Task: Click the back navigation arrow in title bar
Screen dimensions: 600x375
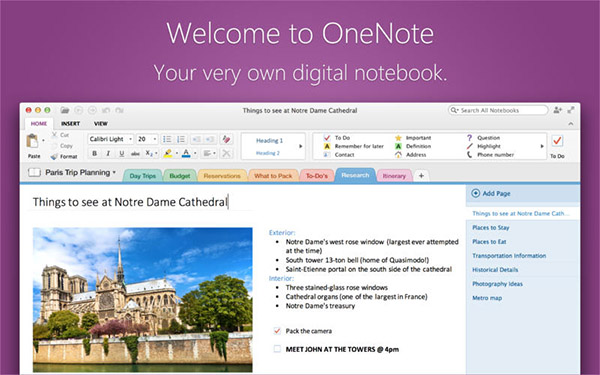Action: coord(78,110)
